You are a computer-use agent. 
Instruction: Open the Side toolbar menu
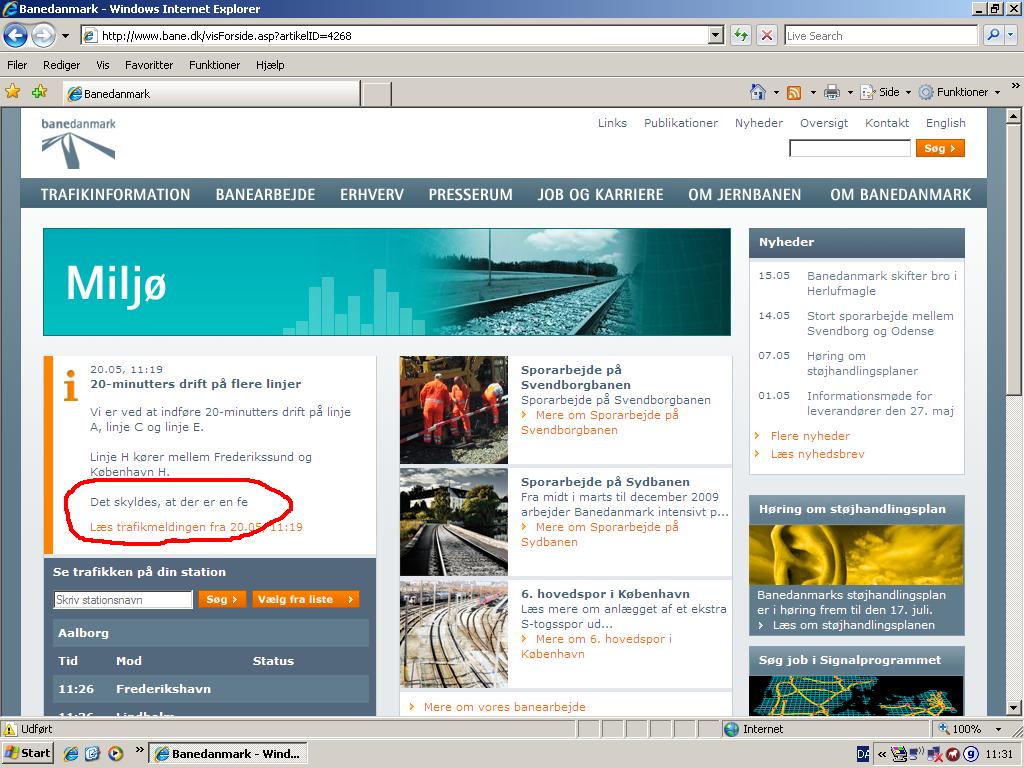885,92
